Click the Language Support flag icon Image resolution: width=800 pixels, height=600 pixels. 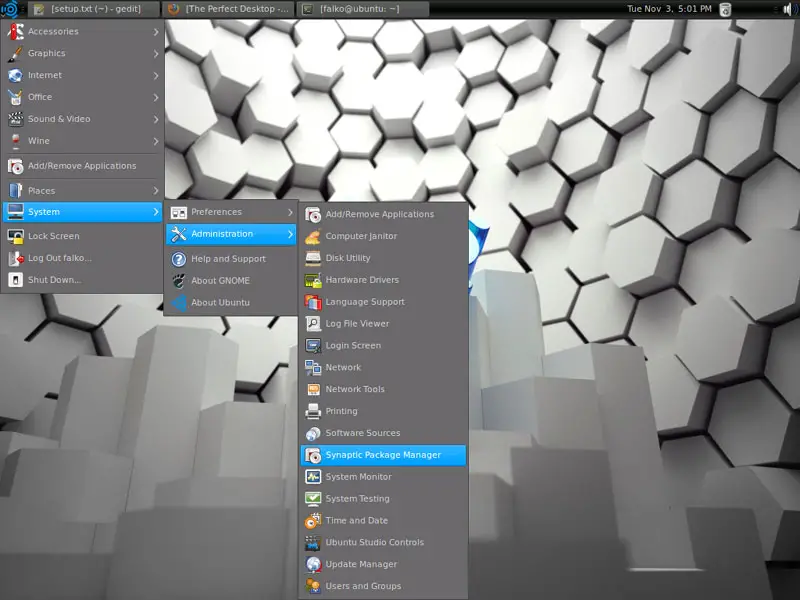(x=313, y=302)
